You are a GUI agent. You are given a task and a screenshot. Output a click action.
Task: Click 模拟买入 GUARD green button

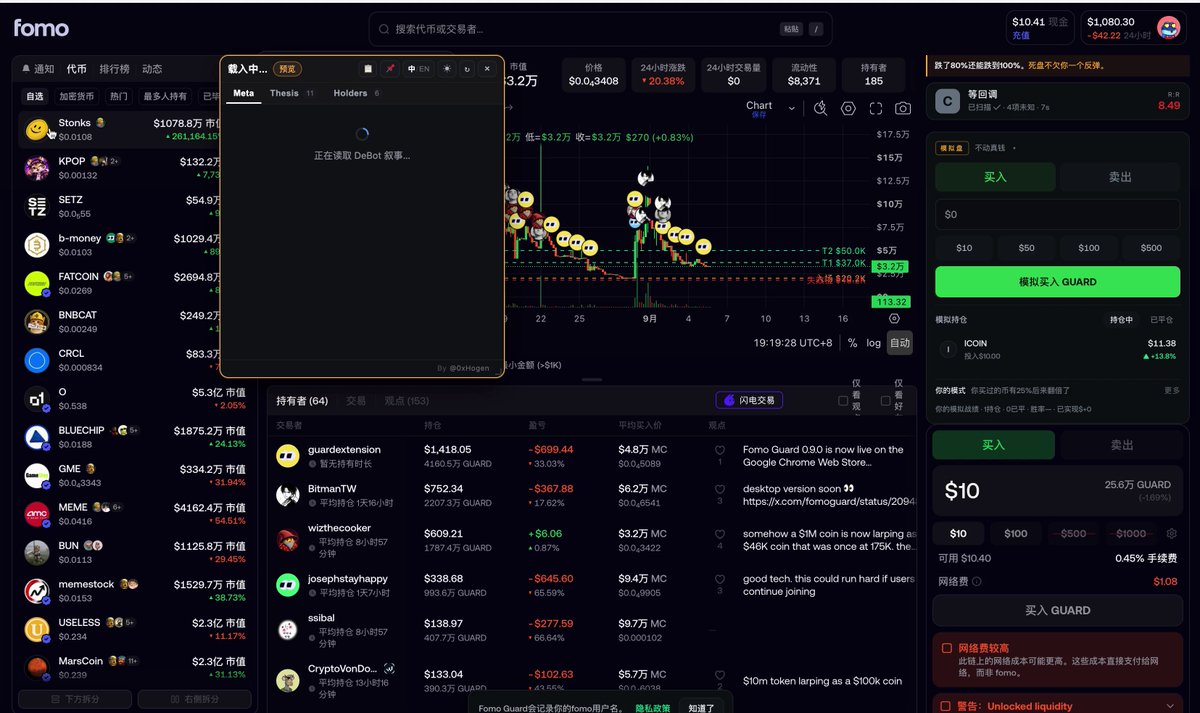point(1057,282)
